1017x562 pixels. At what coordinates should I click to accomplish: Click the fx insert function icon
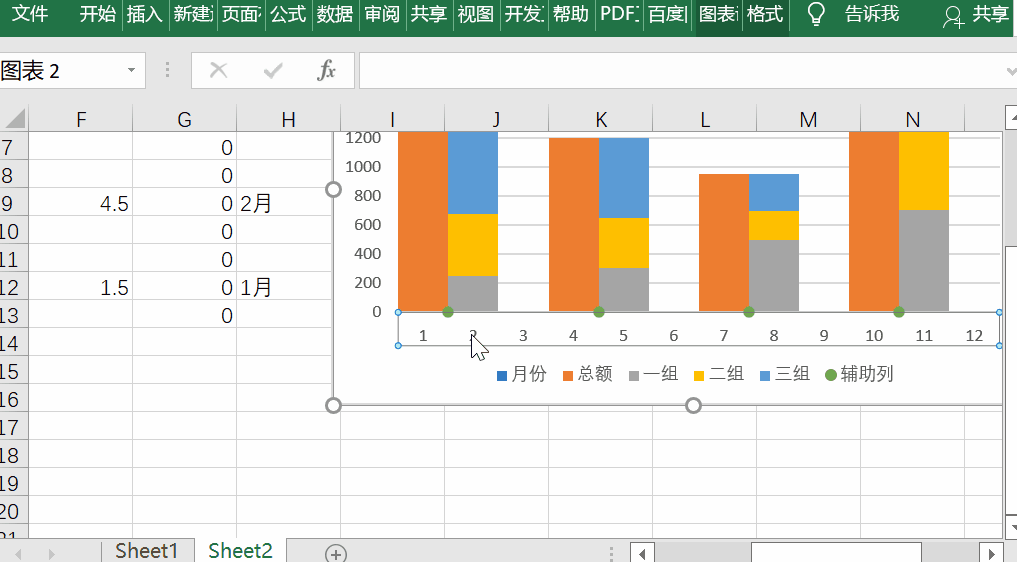pos(326,70)
